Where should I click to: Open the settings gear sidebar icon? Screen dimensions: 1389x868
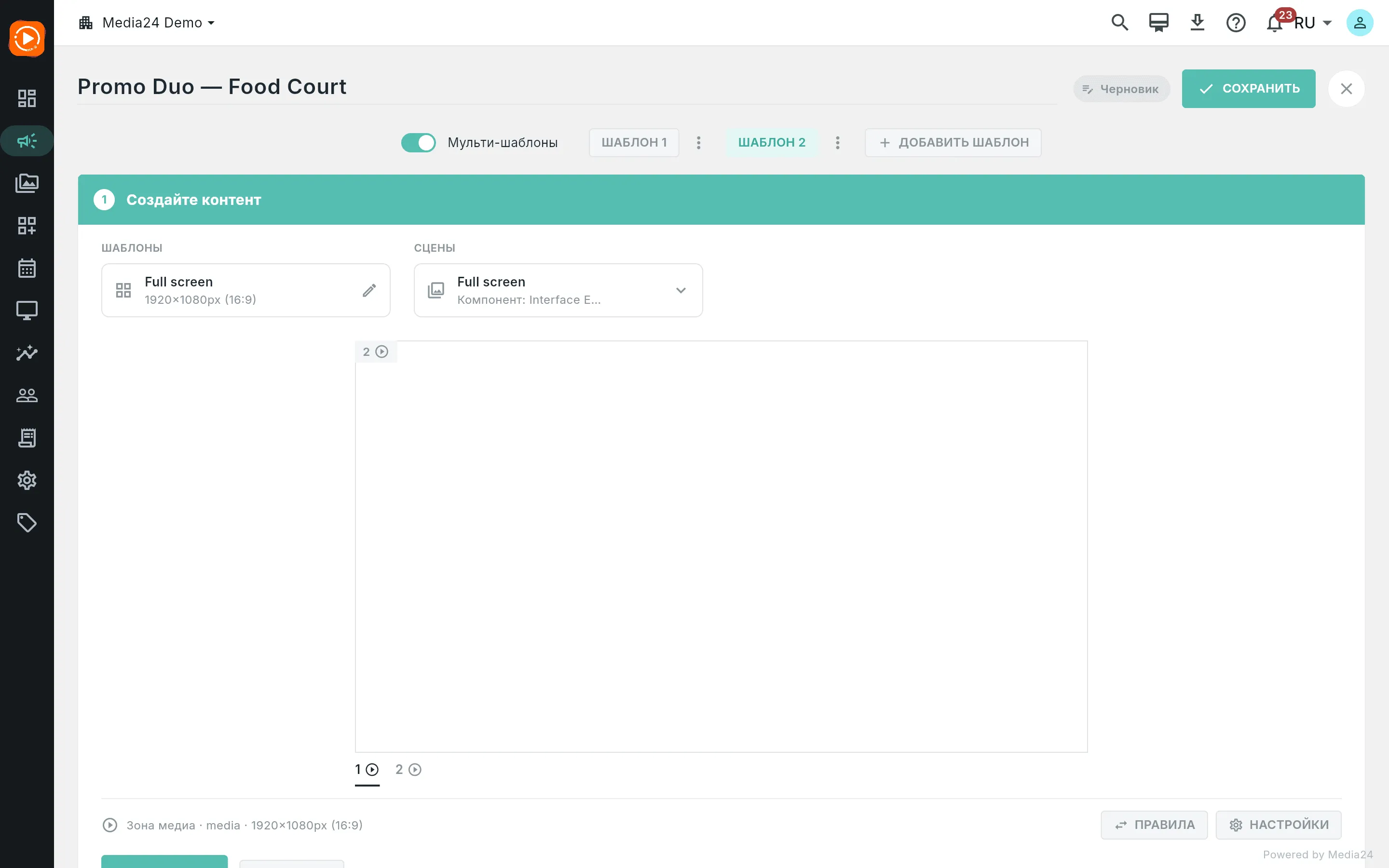[27, 480]
